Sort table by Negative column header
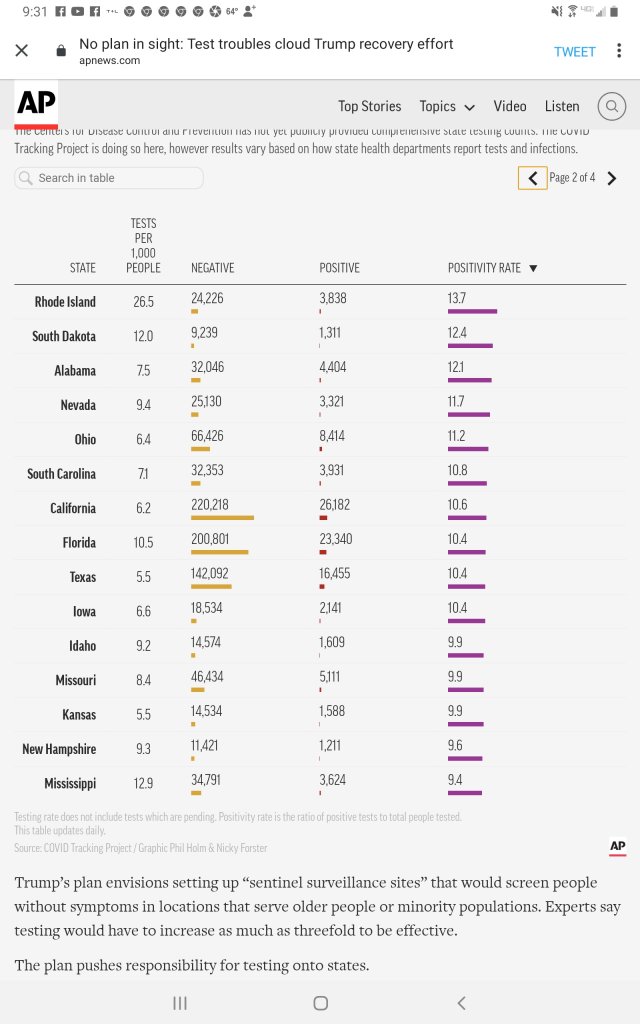 pyautogui.click(x=212, y=268)
